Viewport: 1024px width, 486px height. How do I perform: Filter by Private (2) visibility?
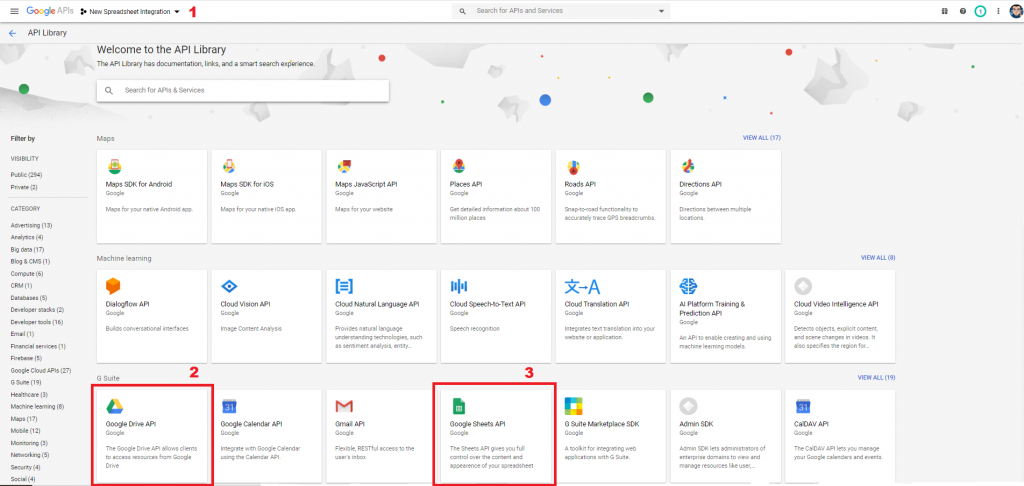(24, 187)
